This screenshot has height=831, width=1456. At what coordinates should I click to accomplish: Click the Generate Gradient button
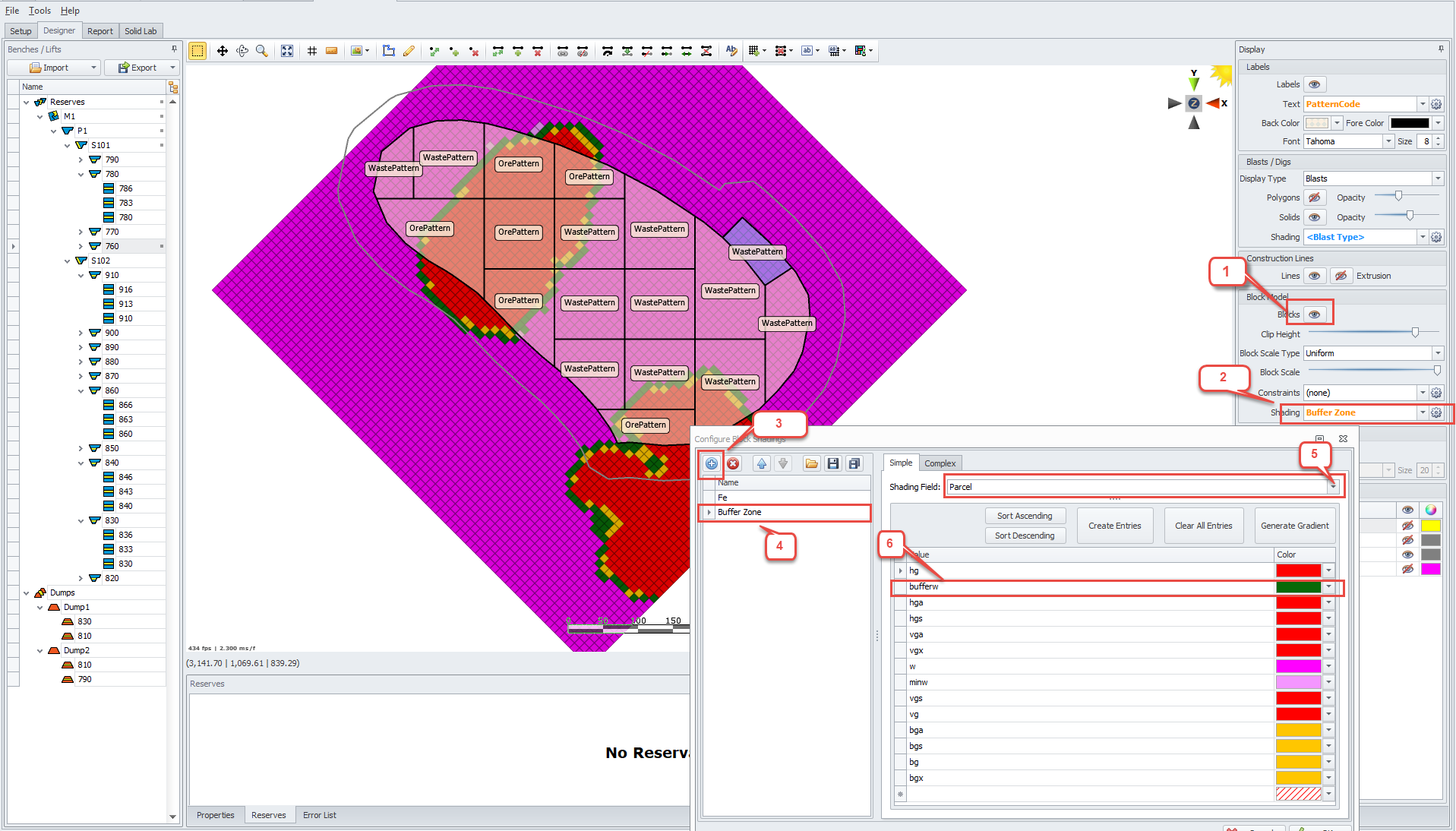click(1294, 526)
